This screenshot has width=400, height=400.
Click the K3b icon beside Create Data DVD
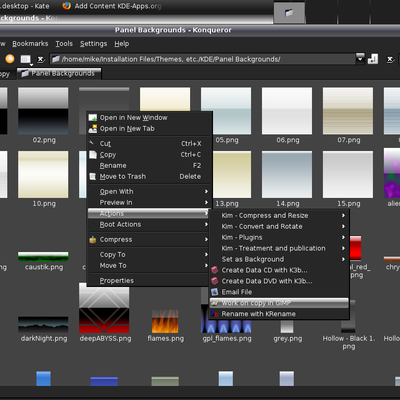tap(215, 281)
